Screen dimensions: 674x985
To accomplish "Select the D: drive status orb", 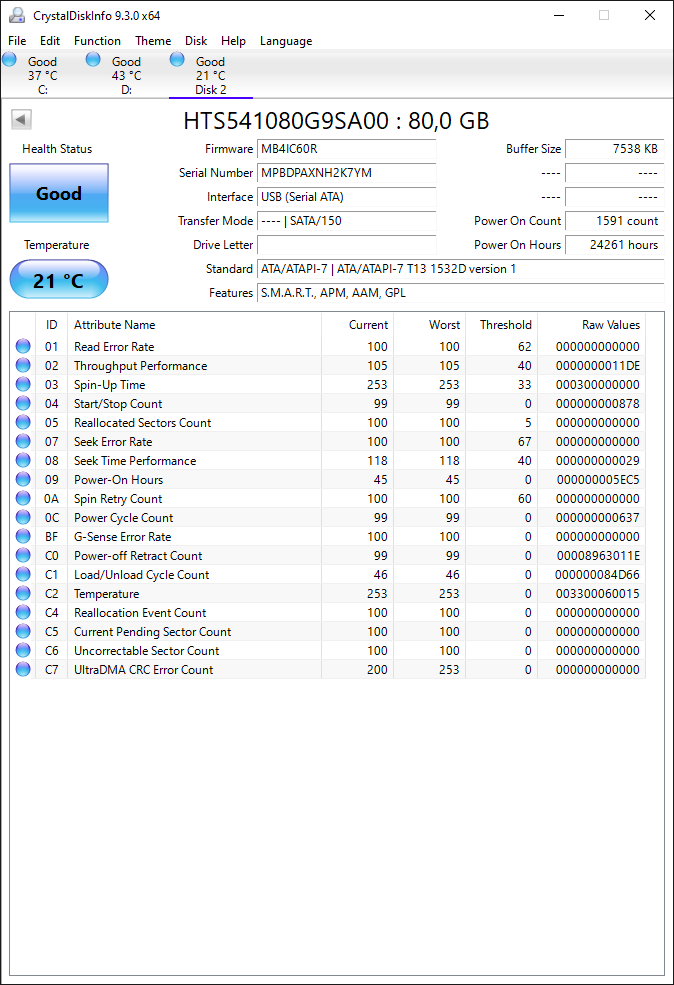I will (93, 60).
